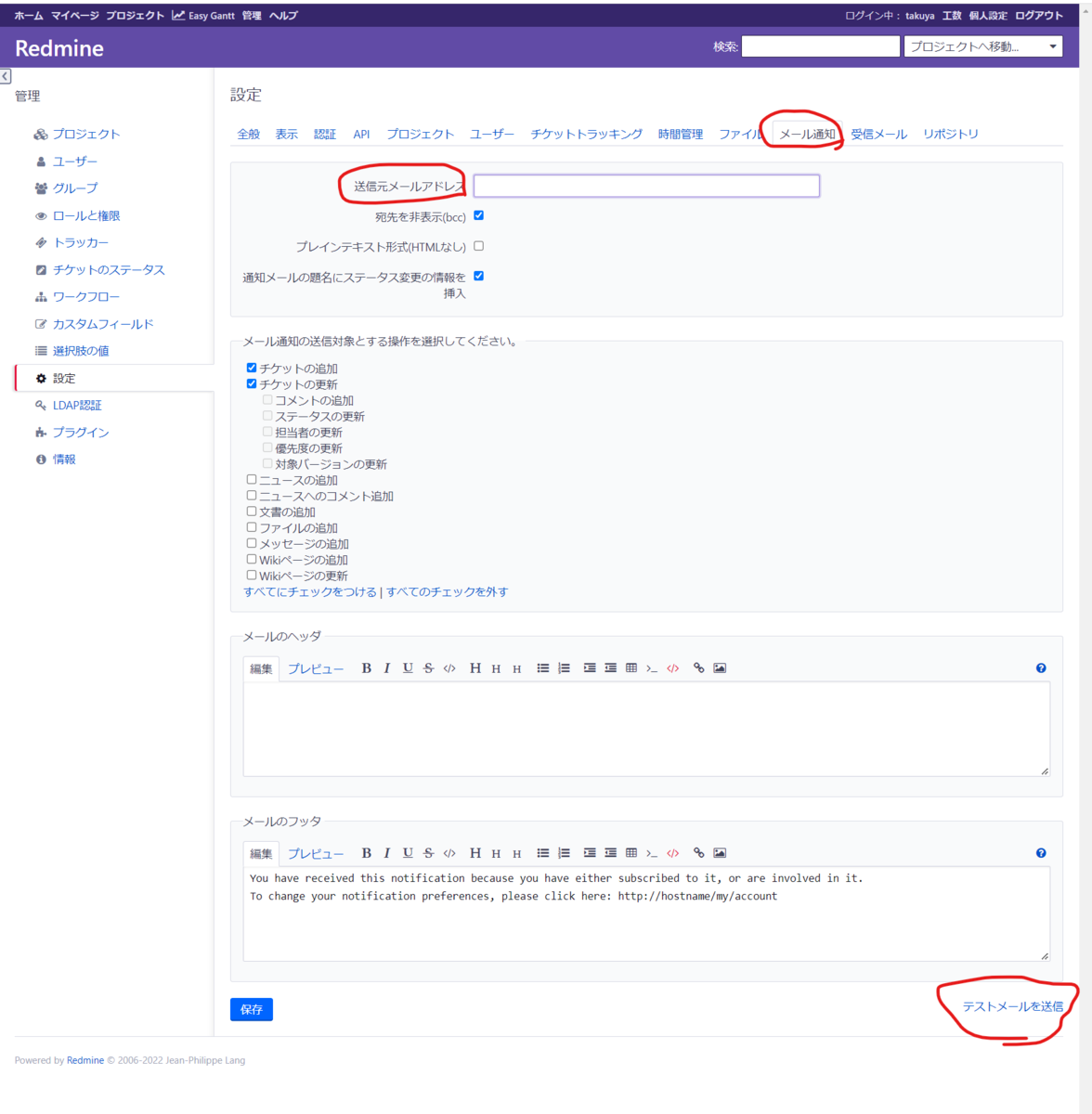
Task: Toggle 通知メールの題名にステータス変更の情報を挿入 checkbox
Action: pos(479,276)
